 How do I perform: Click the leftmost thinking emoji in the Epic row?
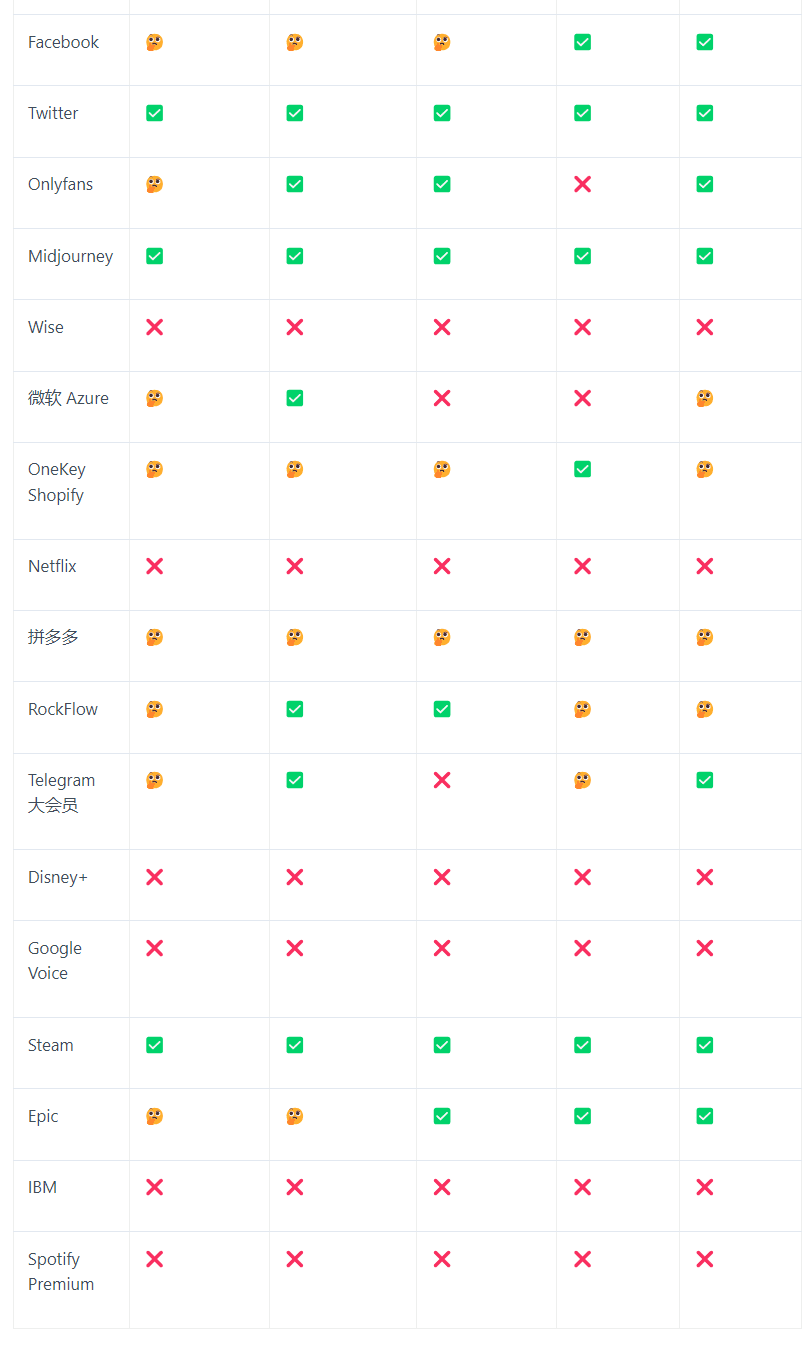154,1116
